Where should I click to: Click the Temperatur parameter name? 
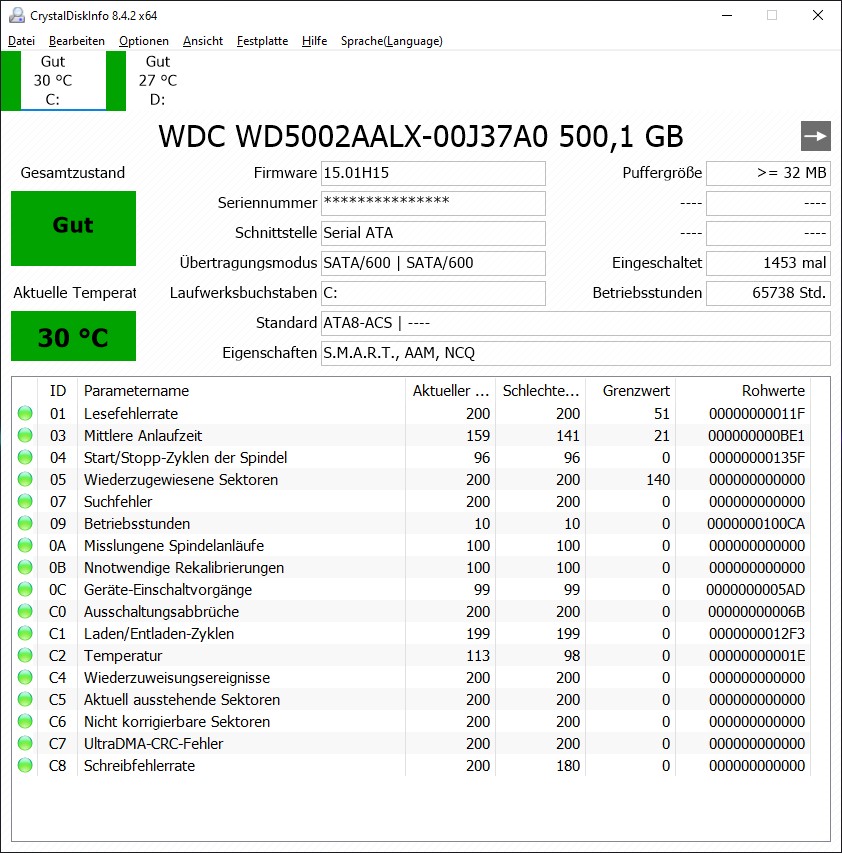click(123, 656)
